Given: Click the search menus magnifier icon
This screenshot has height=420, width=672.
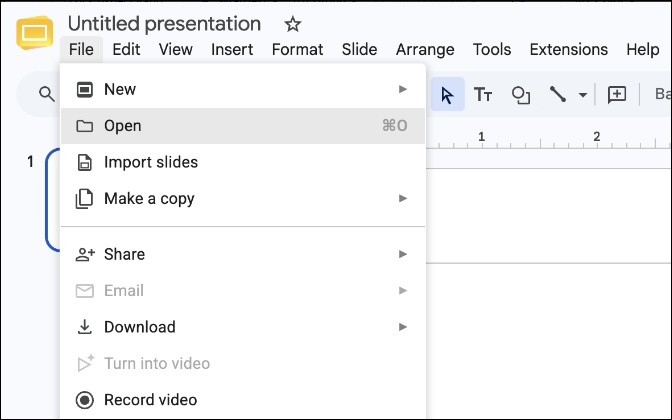Looking at the screenshot, I should [x=47, y=94].
